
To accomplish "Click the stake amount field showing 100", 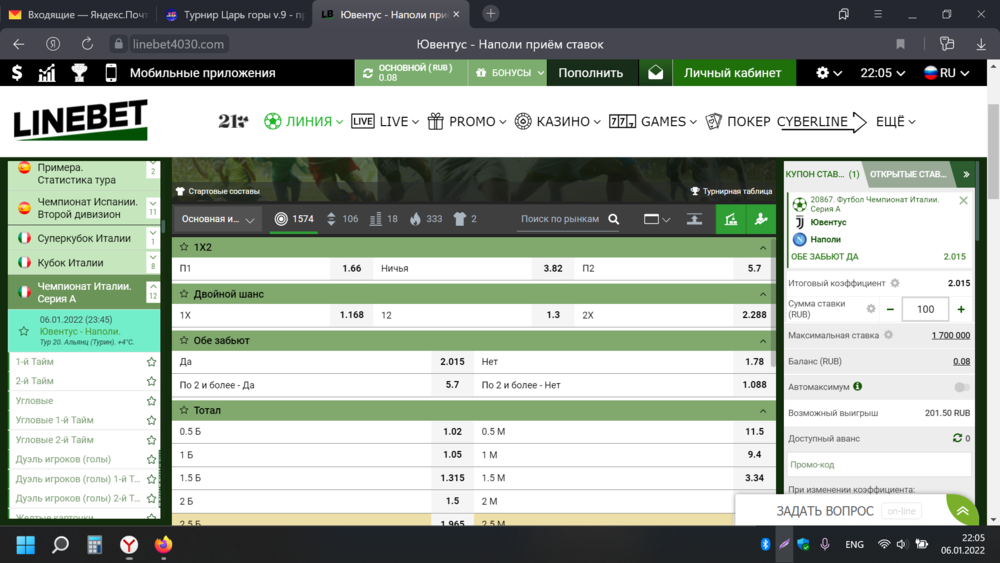I will coord(925,309).
